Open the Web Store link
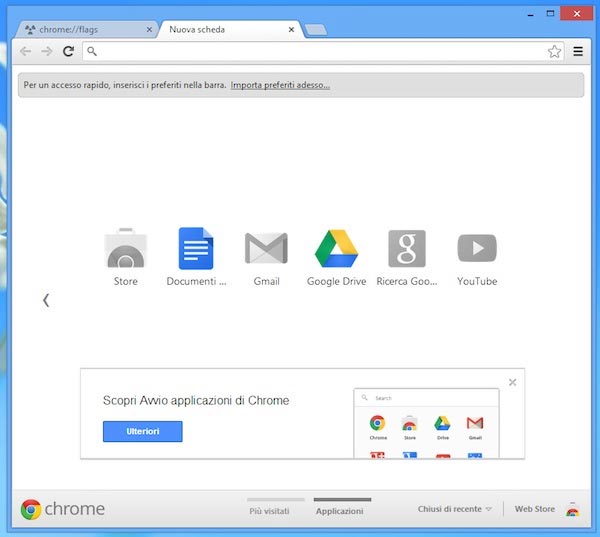The width and height of the screenshot is (600, 537). pyautogui.click(x=535, y=509)
